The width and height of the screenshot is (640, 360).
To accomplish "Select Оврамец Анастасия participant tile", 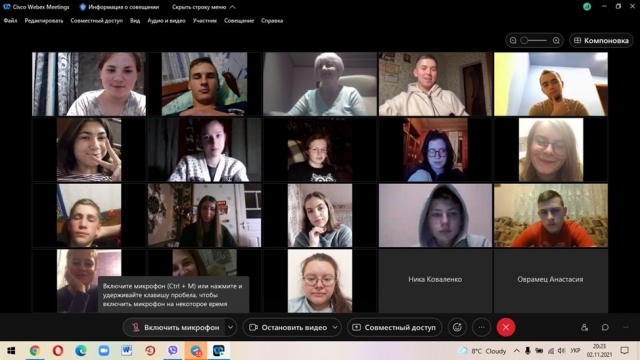I will [x=551, y=281].
